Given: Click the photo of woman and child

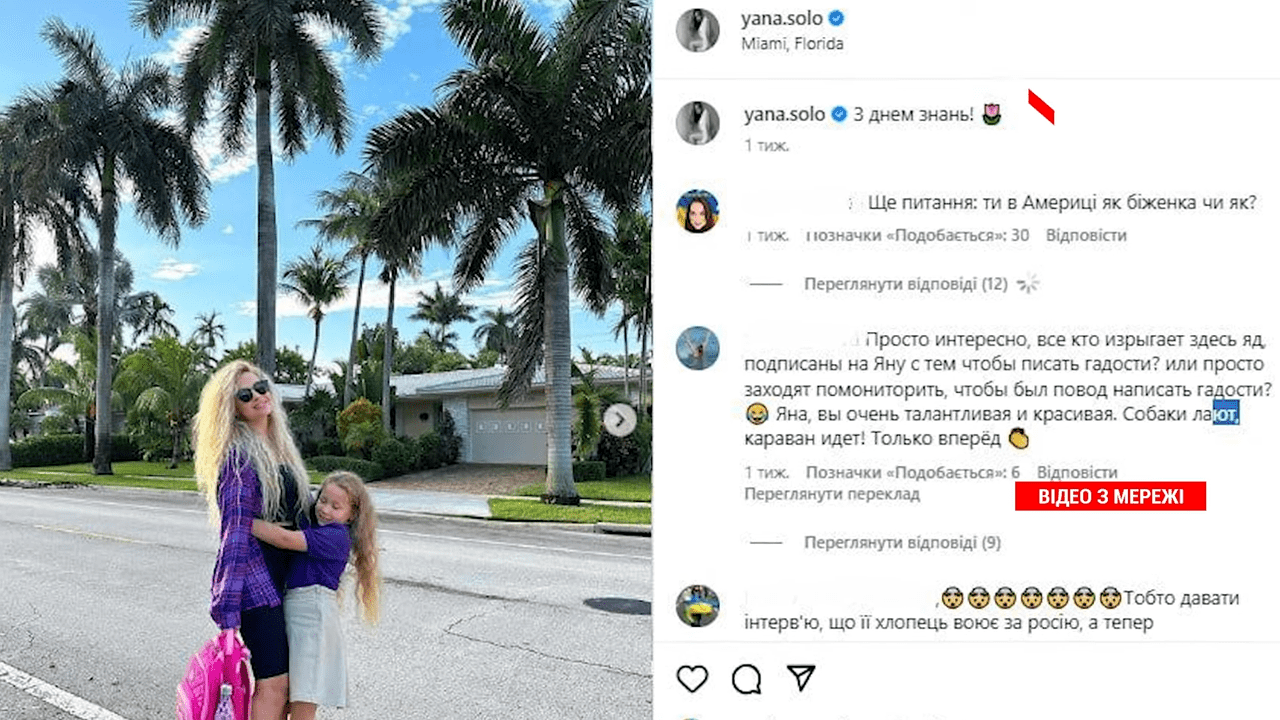Looking at the screenshot, I should pos(326,360).
